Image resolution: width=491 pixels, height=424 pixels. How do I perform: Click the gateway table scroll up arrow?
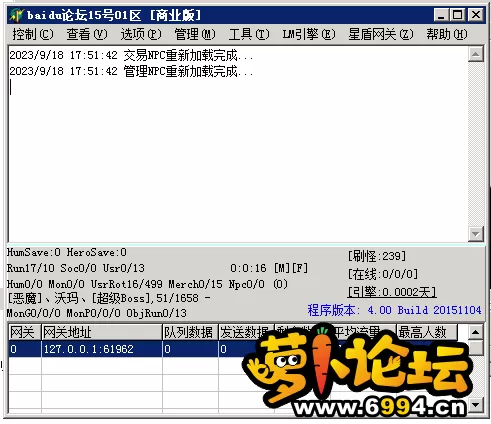[476, 332]
